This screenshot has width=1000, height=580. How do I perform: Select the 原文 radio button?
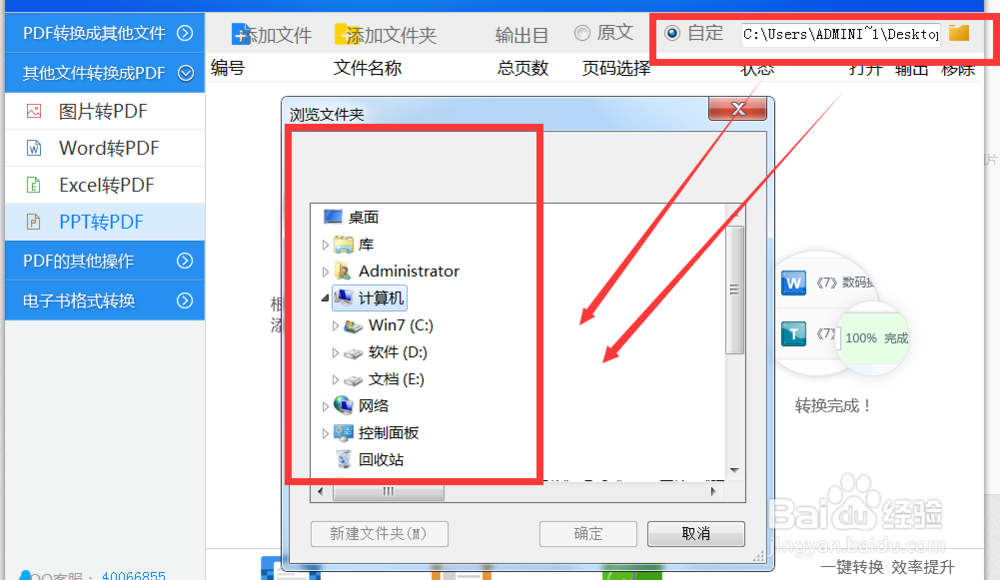[x=582, y=33]
